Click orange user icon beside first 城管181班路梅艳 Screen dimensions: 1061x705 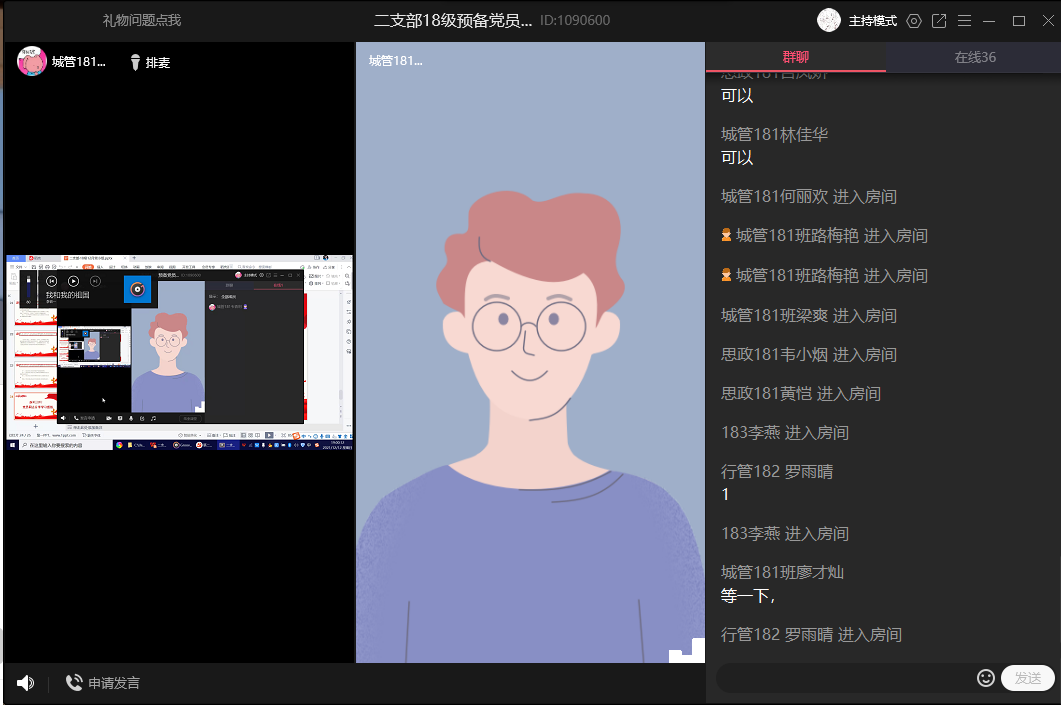[726, 236]
